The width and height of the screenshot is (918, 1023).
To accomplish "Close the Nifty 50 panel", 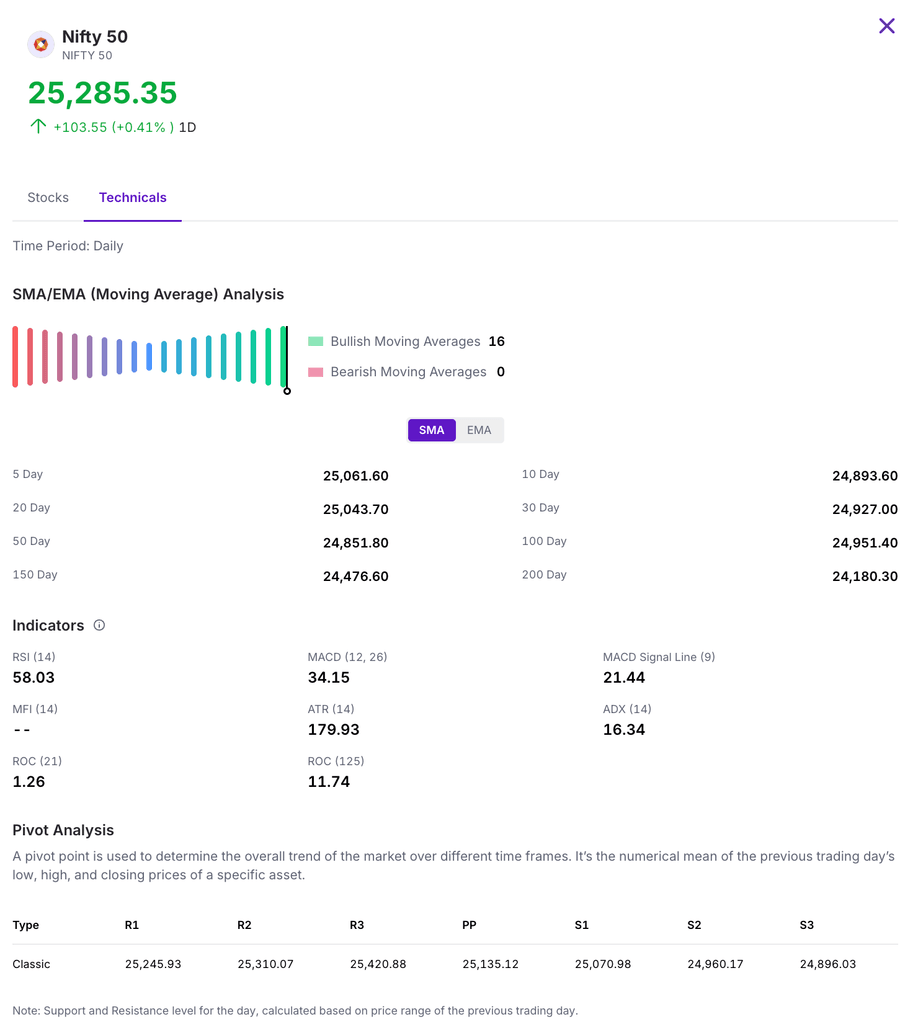I will click(x=886, y=26).
